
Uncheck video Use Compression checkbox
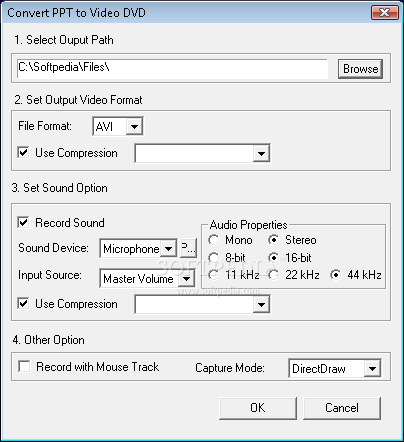point(23,153)
